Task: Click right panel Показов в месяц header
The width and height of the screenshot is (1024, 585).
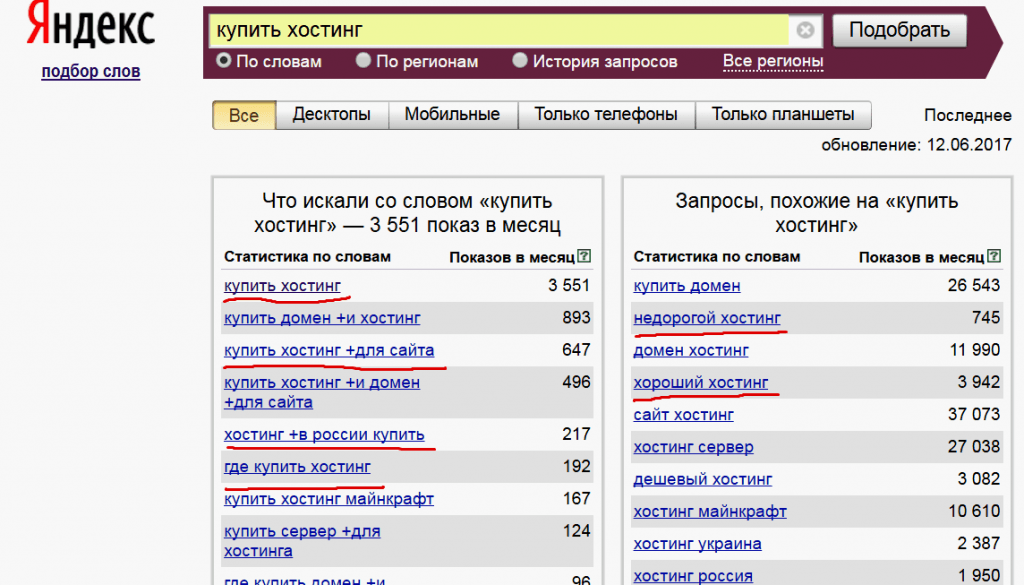Action: pos(921,257)
